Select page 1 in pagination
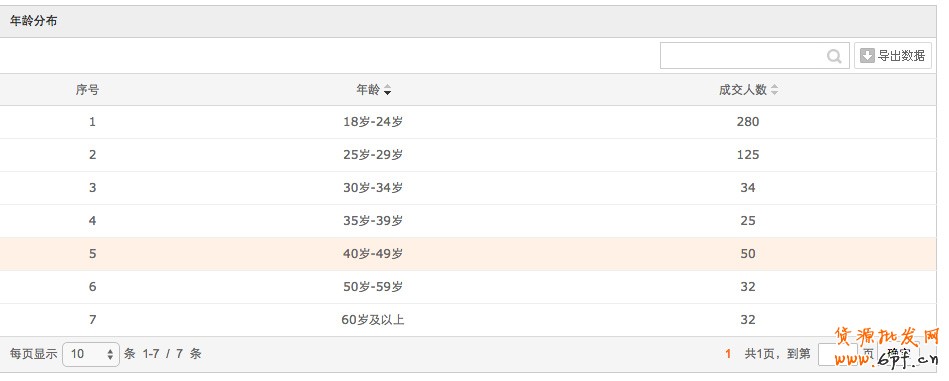The image size is (949, 381). click(x=729, y=354)
